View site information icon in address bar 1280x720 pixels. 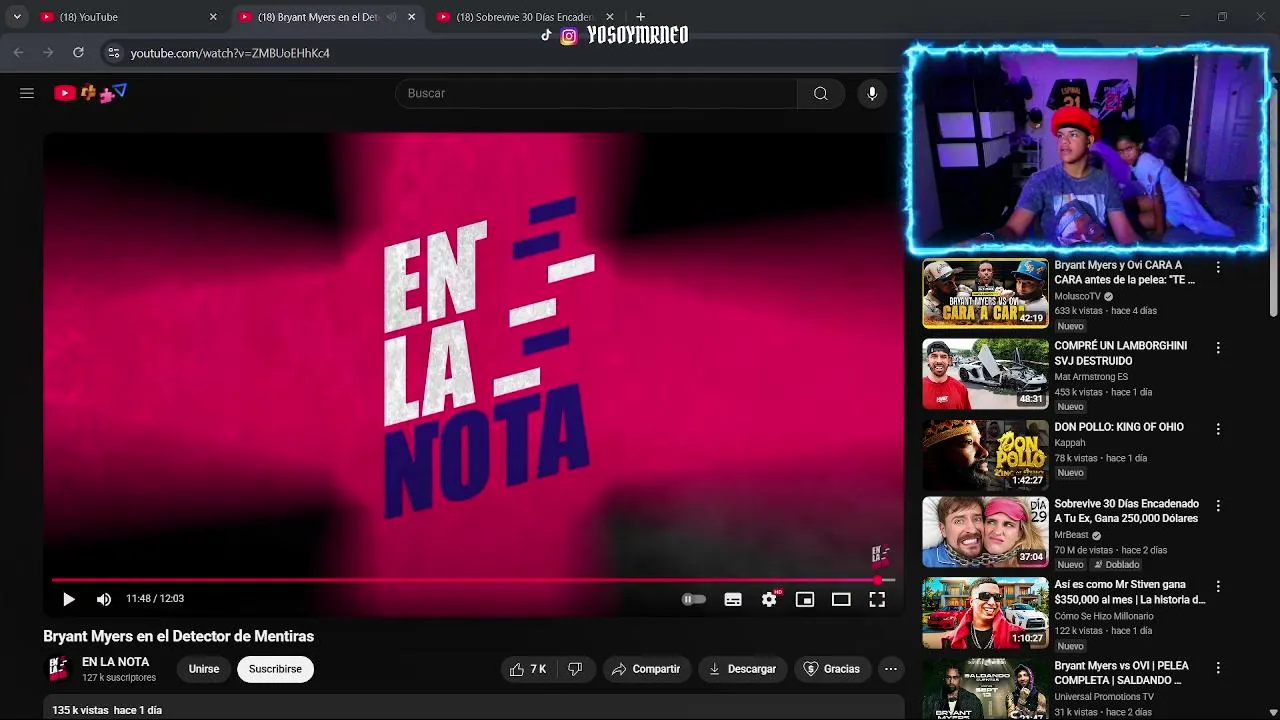point(113,53)
